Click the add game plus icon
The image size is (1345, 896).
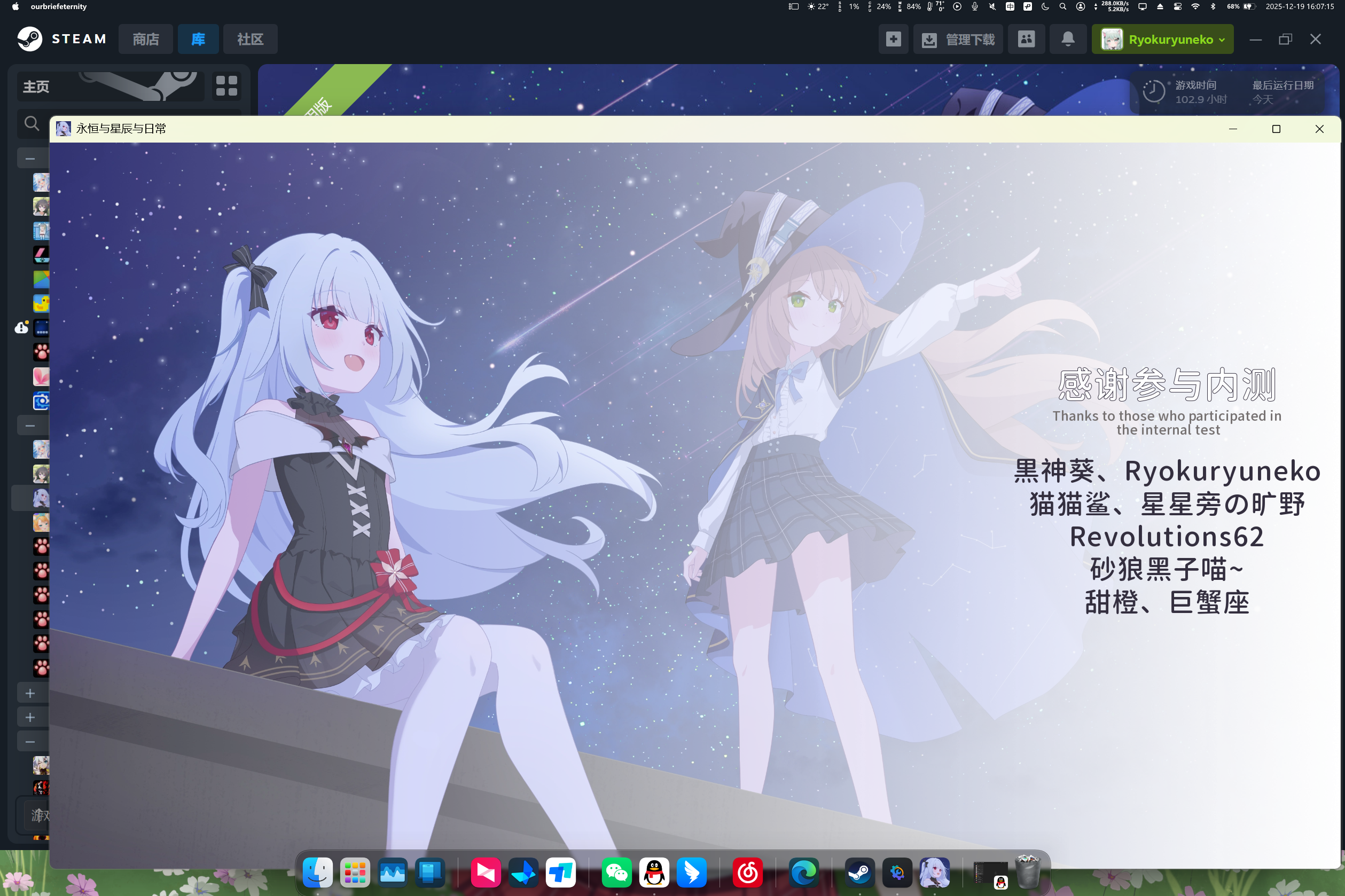[893, 39]
